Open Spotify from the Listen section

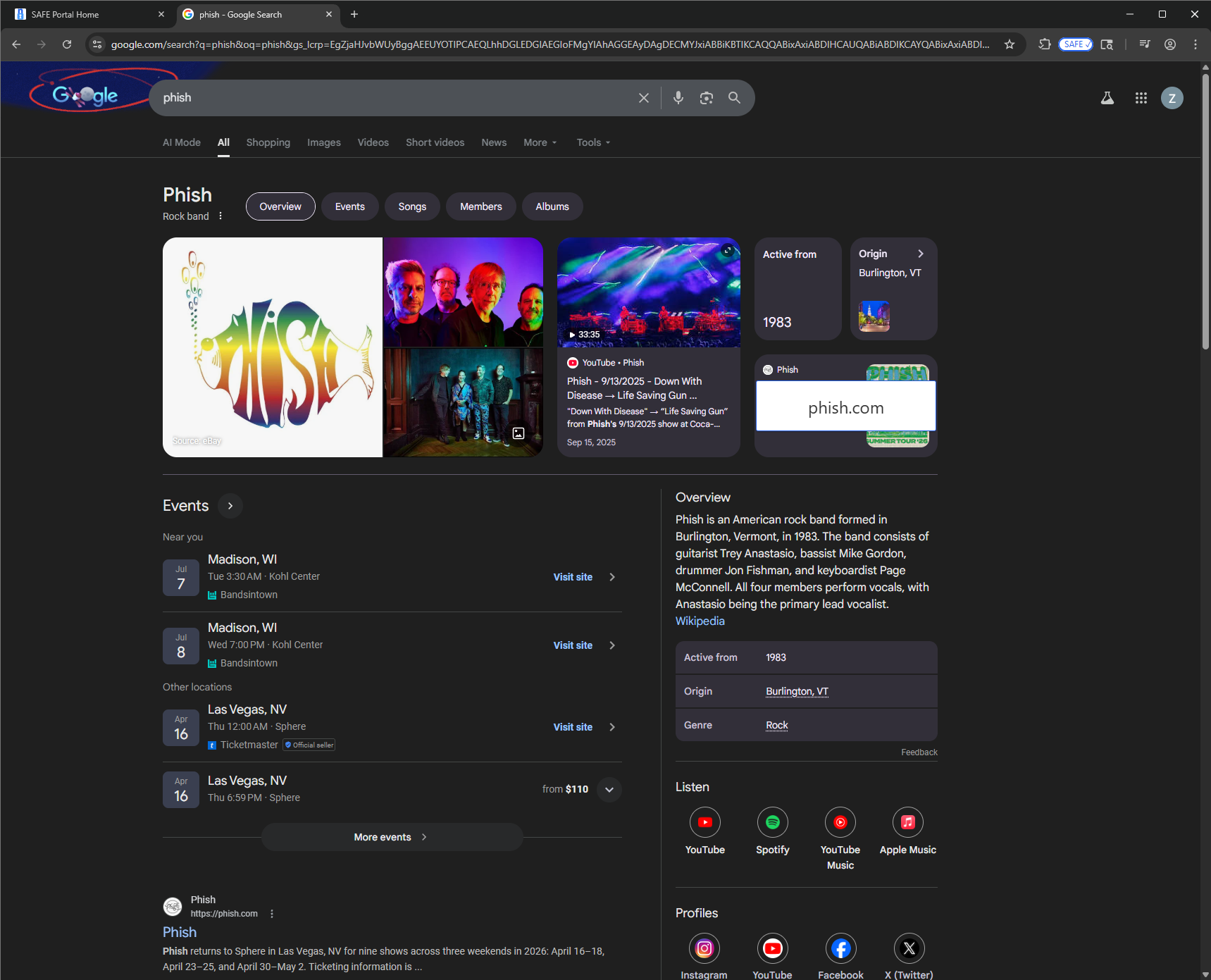click(x=772, y=821)
